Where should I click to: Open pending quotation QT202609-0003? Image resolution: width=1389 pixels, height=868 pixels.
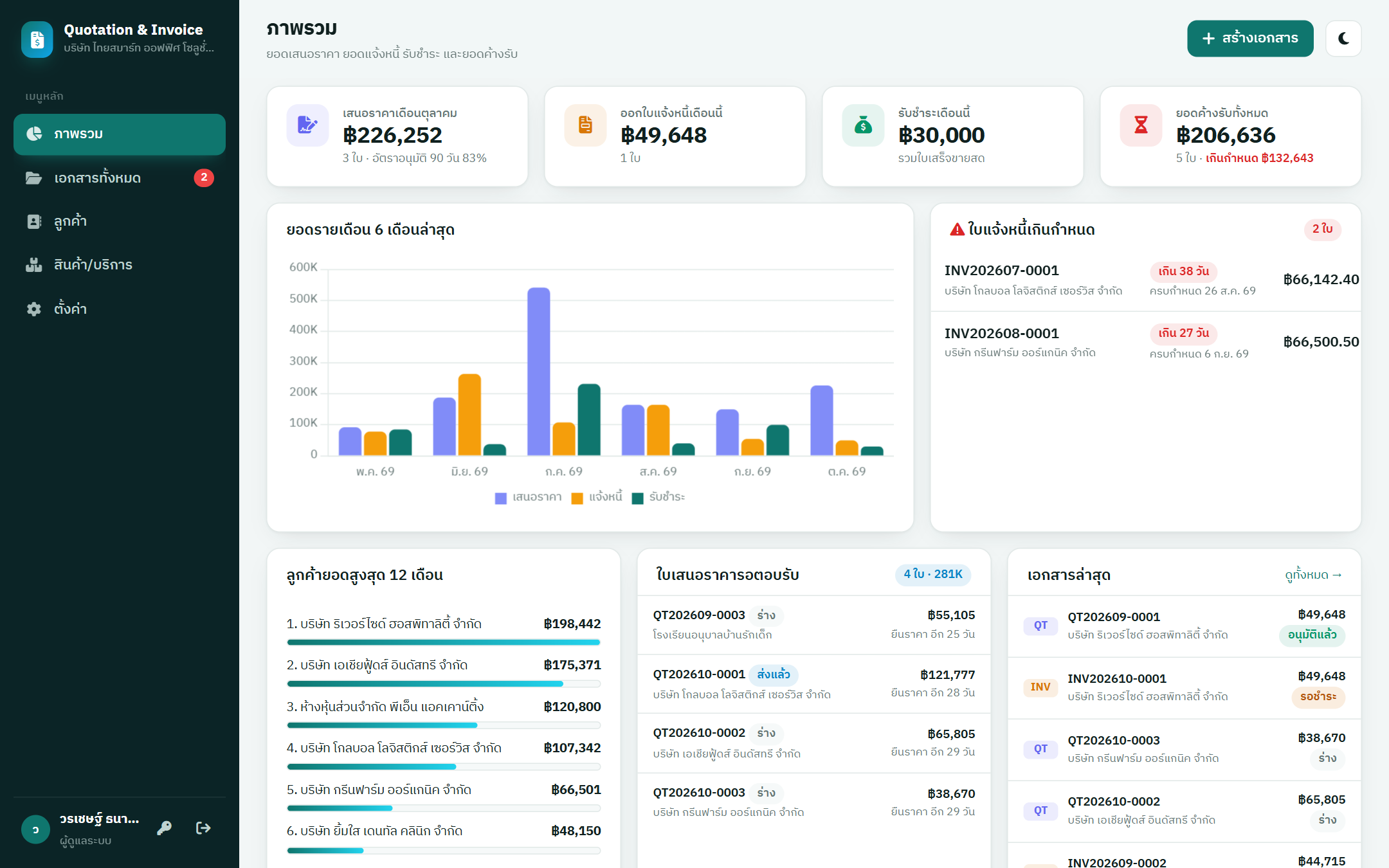813,625
